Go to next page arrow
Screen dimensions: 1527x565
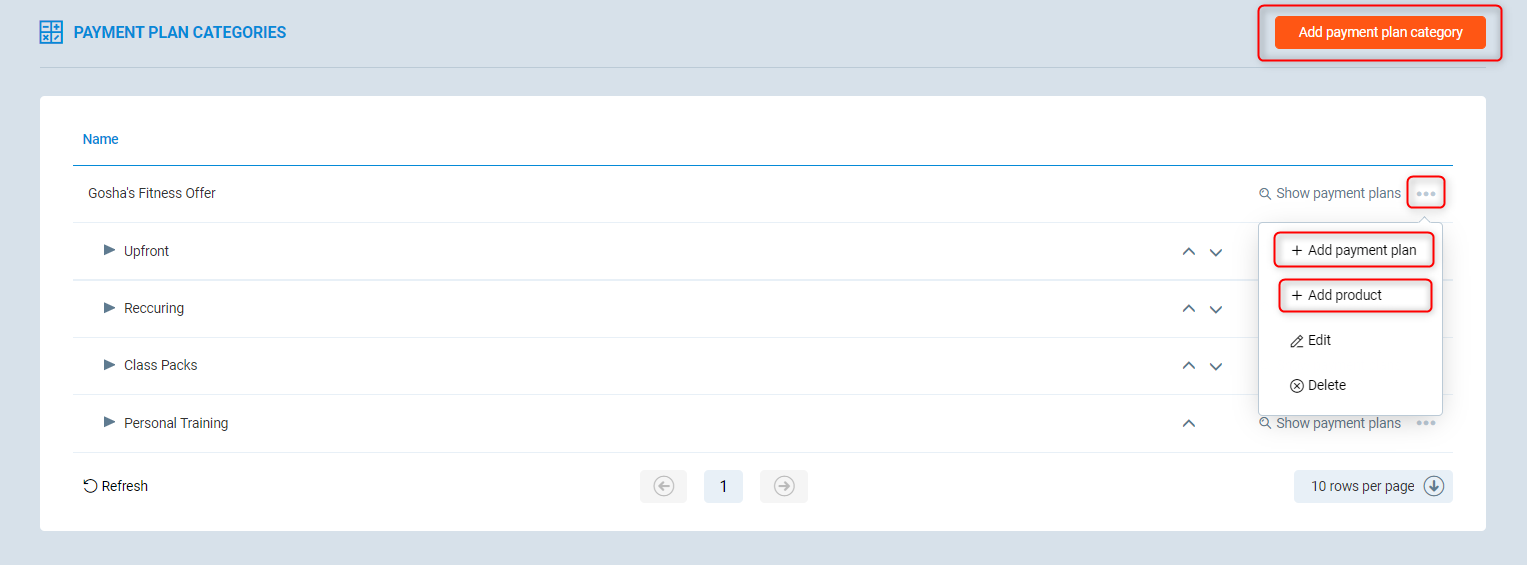click(784, 486)
